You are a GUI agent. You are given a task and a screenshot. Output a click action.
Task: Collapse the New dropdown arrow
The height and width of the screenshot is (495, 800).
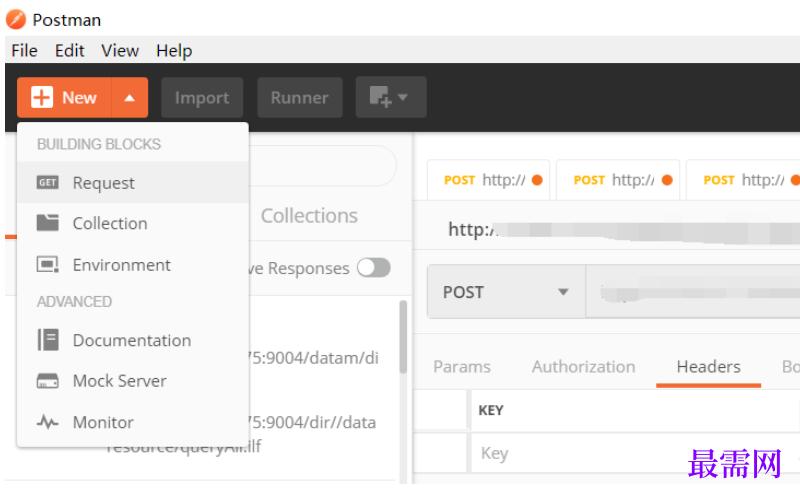[130, 97]
